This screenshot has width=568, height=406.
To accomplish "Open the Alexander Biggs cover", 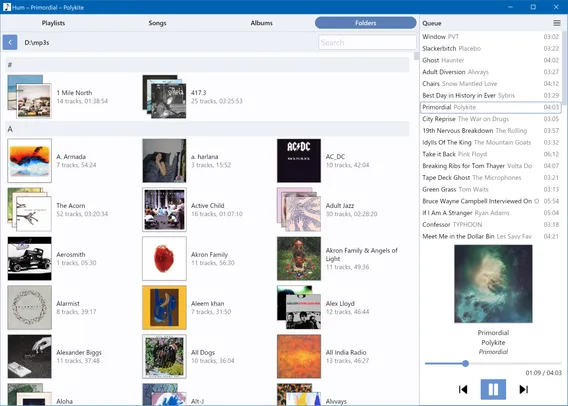I will (x=29, y=356).
